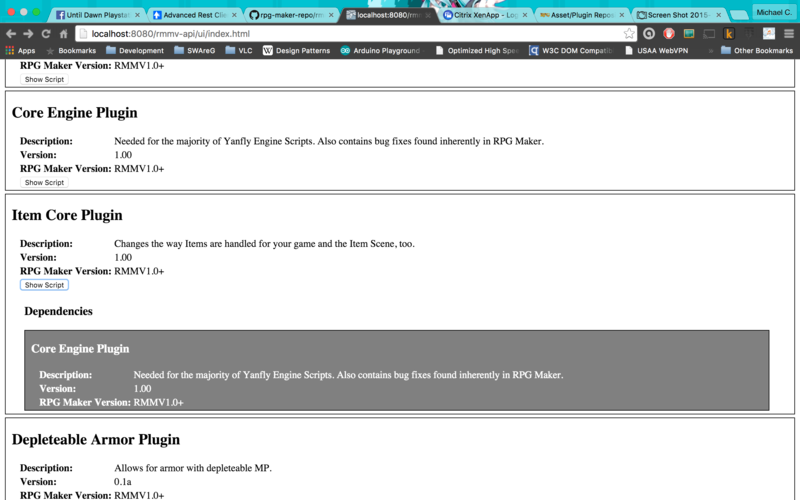Screen dimensions: 800x500
Task: Open the orange 'k' extension icon
Action: pyautogui.click(x=728, y=33)
